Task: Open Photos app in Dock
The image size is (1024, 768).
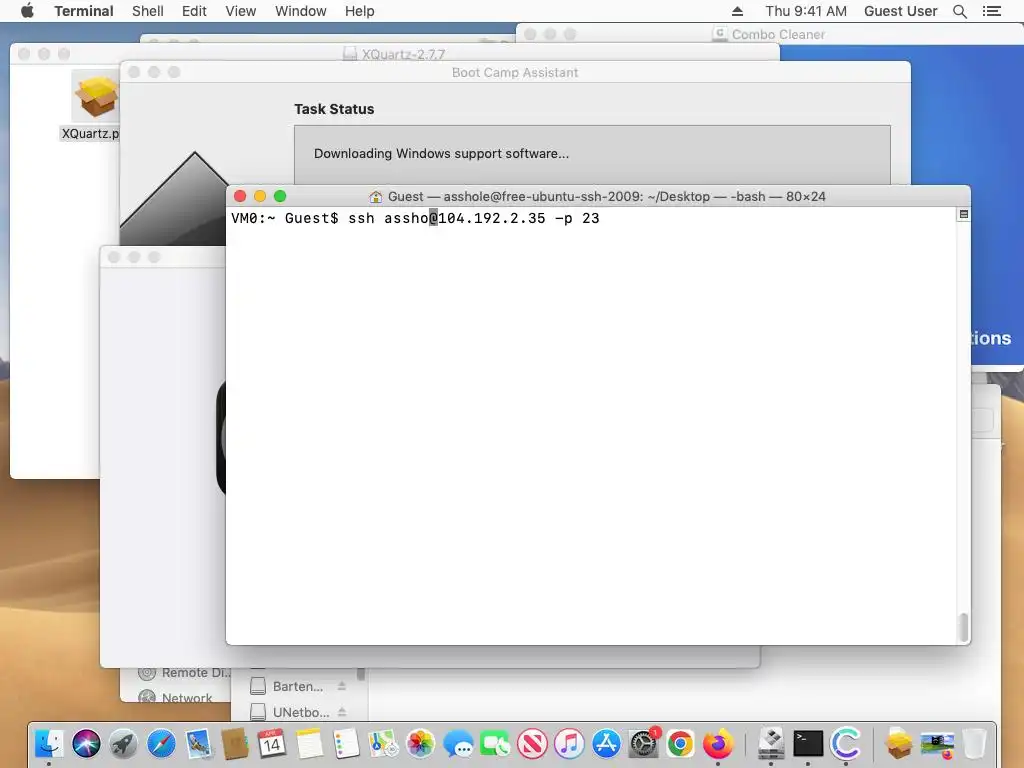Action: (x=421, y=743)
